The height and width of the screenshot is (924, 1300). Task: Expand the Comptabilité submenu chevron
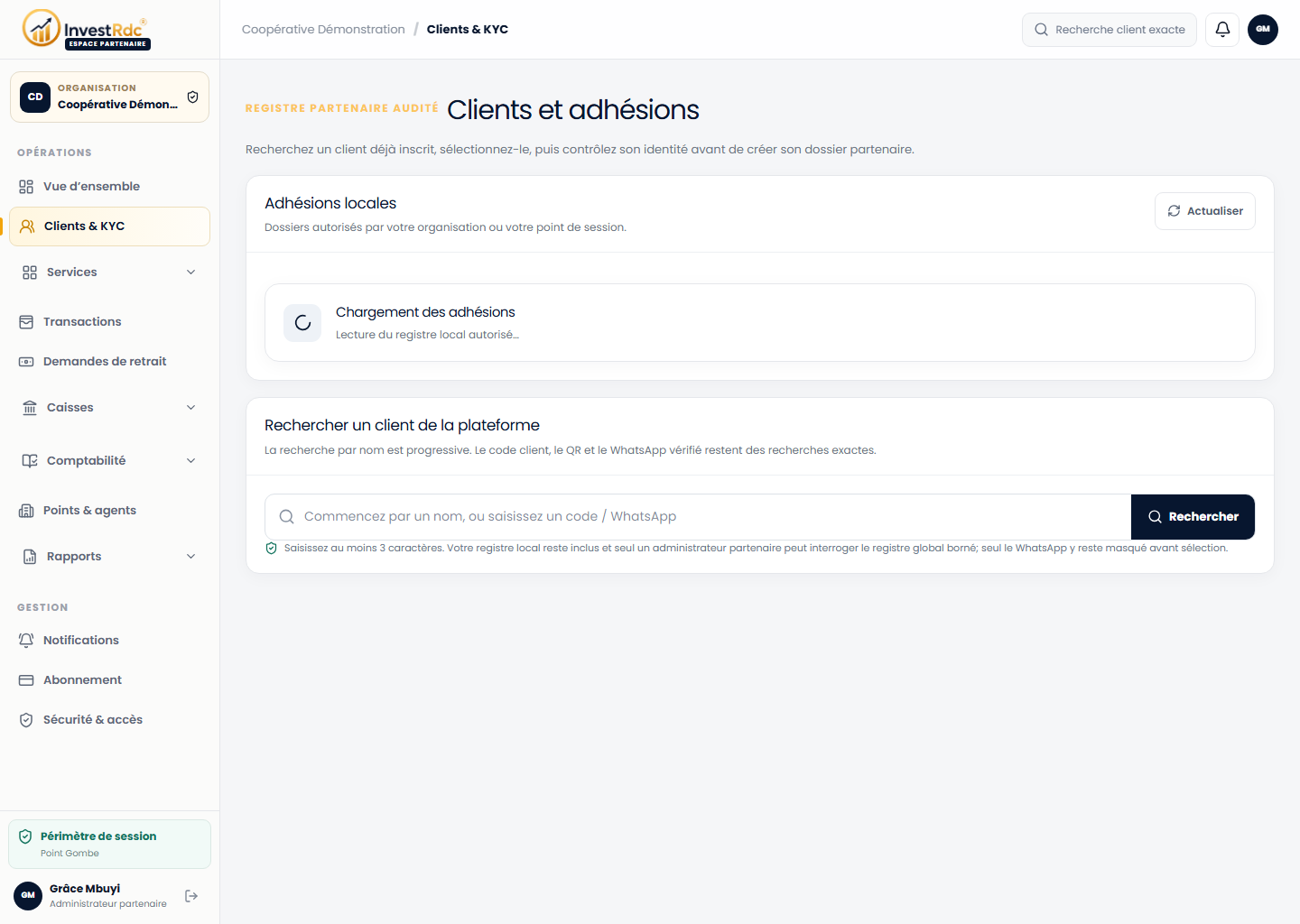point(191,461)
